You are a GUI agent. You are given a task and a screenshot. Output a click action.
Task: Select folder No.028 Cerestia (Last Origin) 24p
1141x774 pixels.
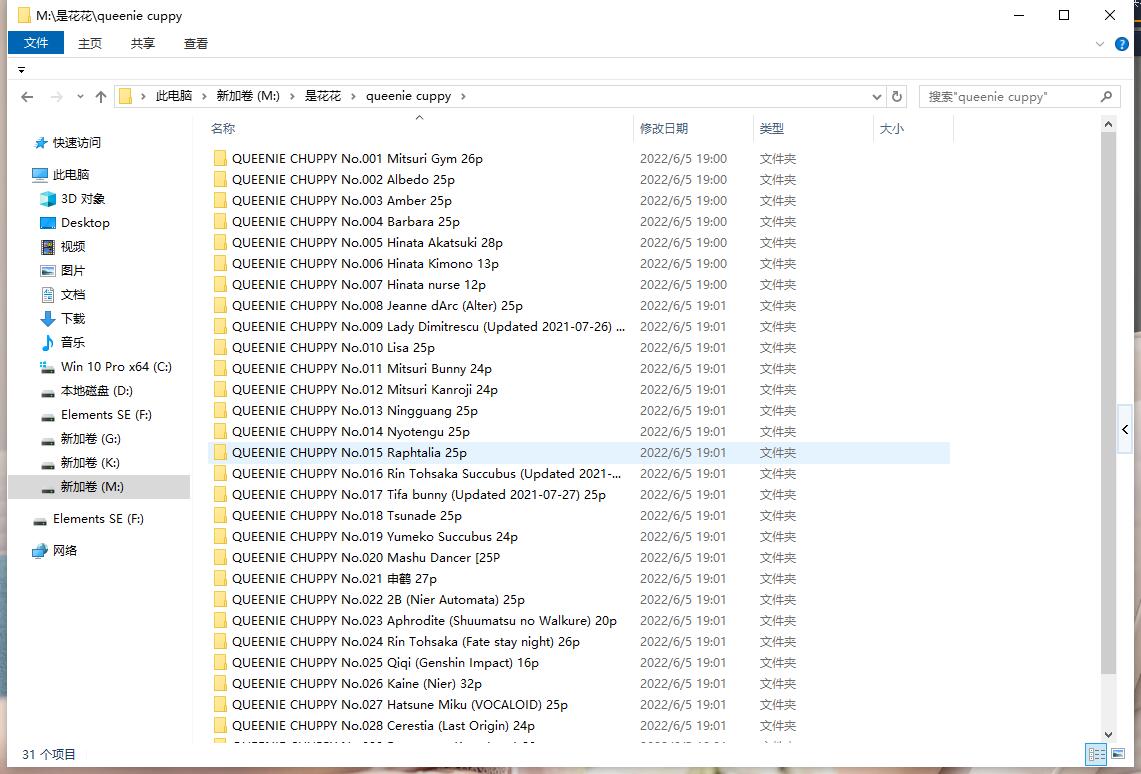[x=579, y=726]
